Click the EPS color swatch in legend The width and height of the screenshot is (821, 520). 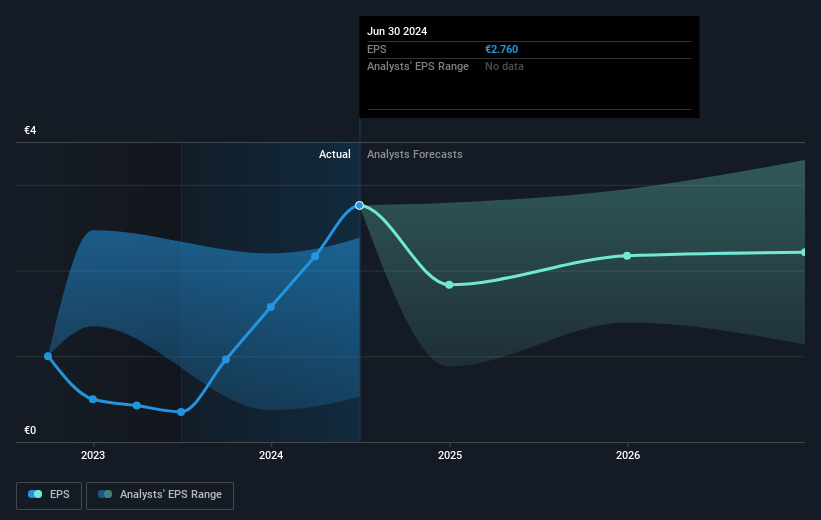[35, 494]
